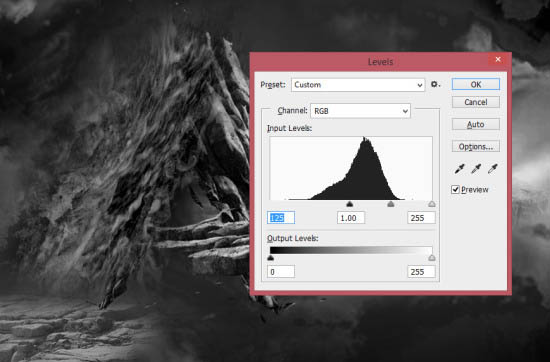Click the gamma field showing 1.00
This screenshot has height=362, width=550.
[351, 218]
